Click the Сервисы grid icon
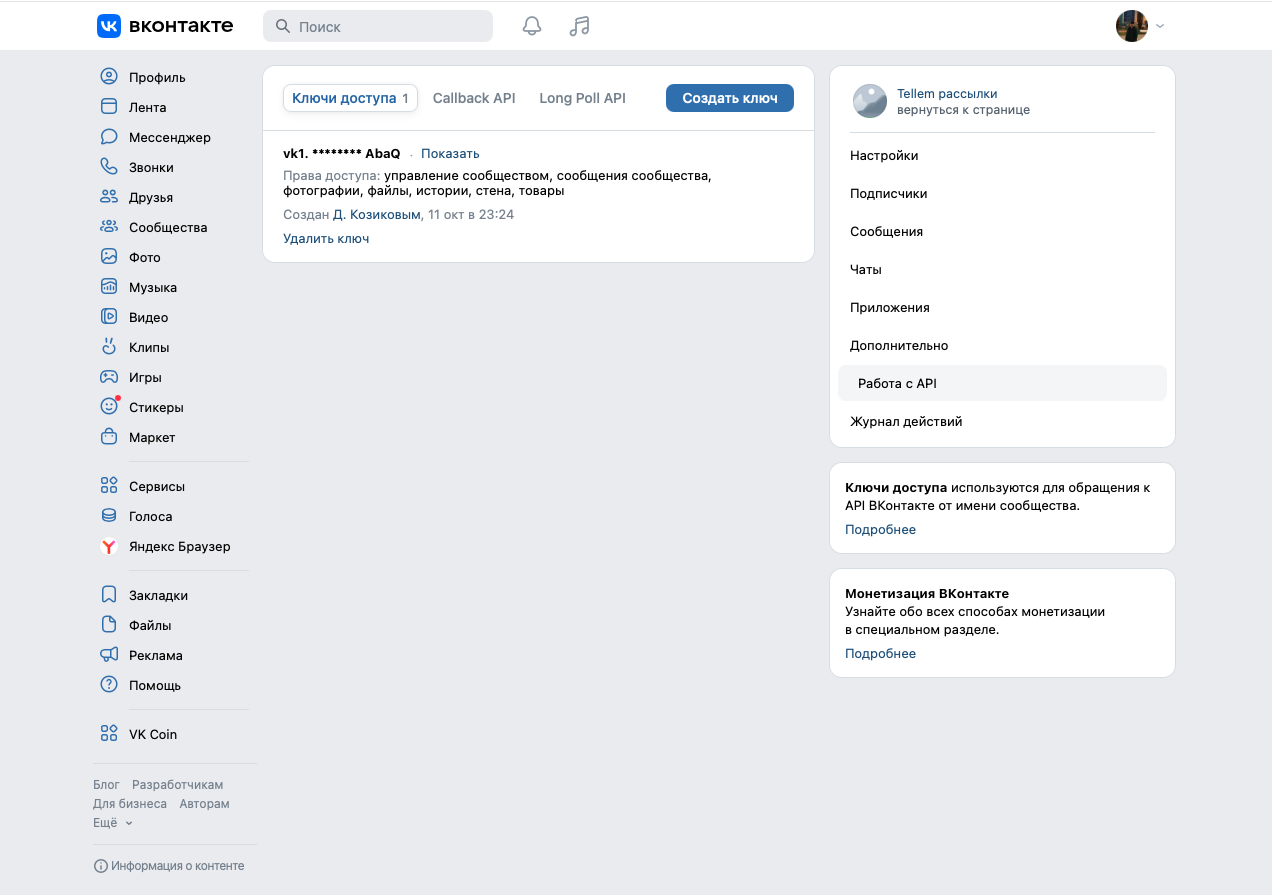Viewport: 1272px width, 895px height. [x=109, y=486]
